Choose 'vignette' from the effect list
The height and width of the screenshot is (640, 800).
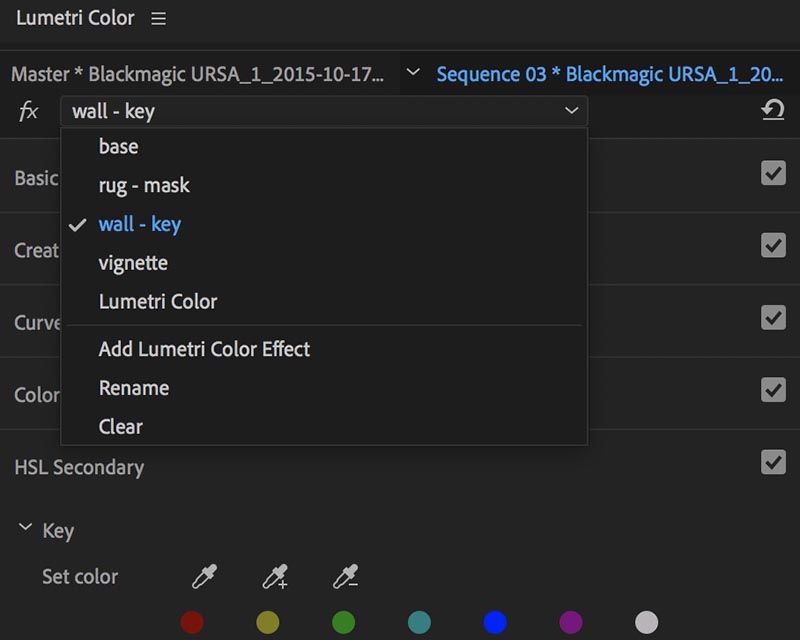pyautogui.click(x=324, y=263)
